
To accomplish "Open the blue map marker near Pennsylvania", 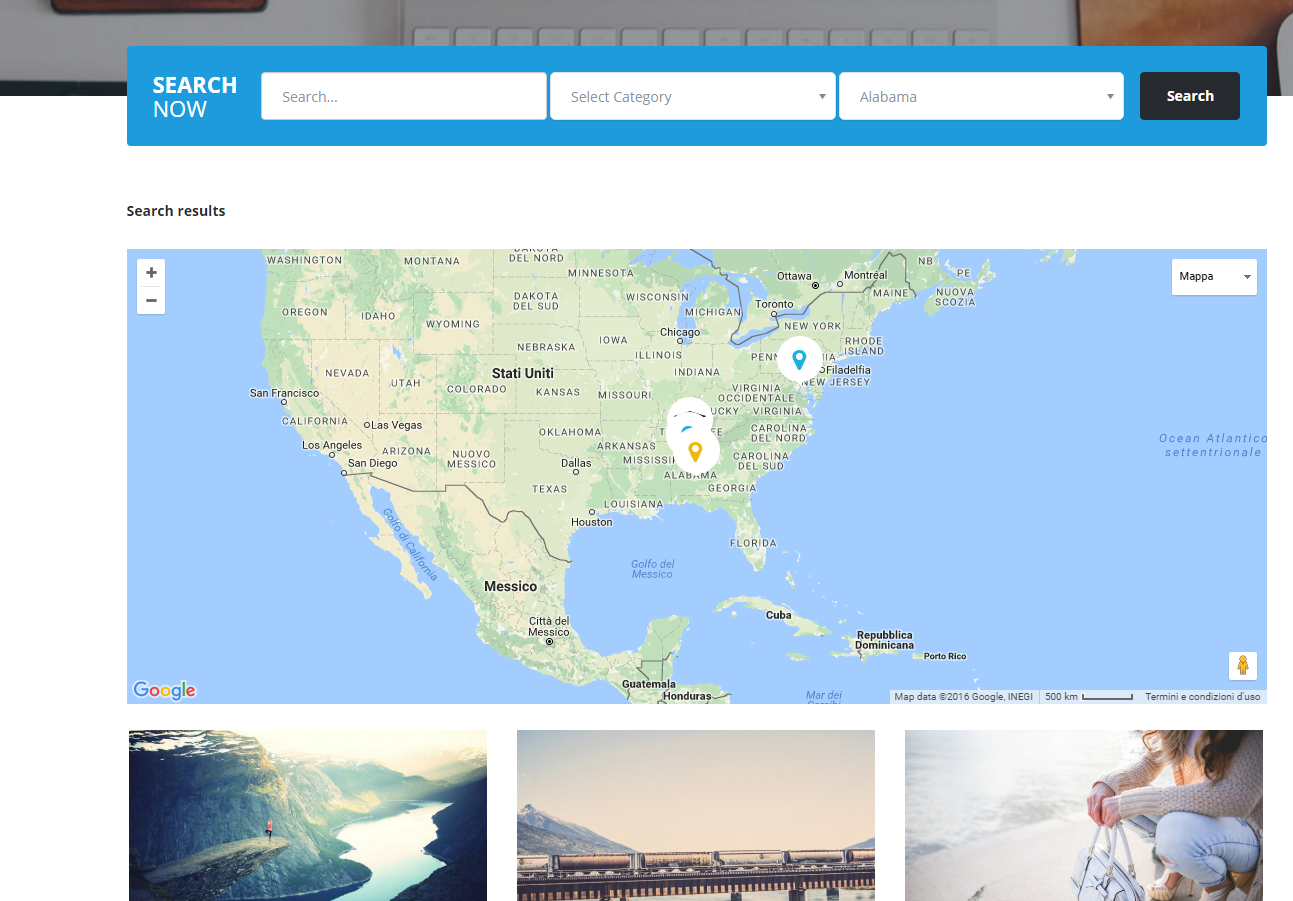I will pyautogui.click(x=799, y=358).
